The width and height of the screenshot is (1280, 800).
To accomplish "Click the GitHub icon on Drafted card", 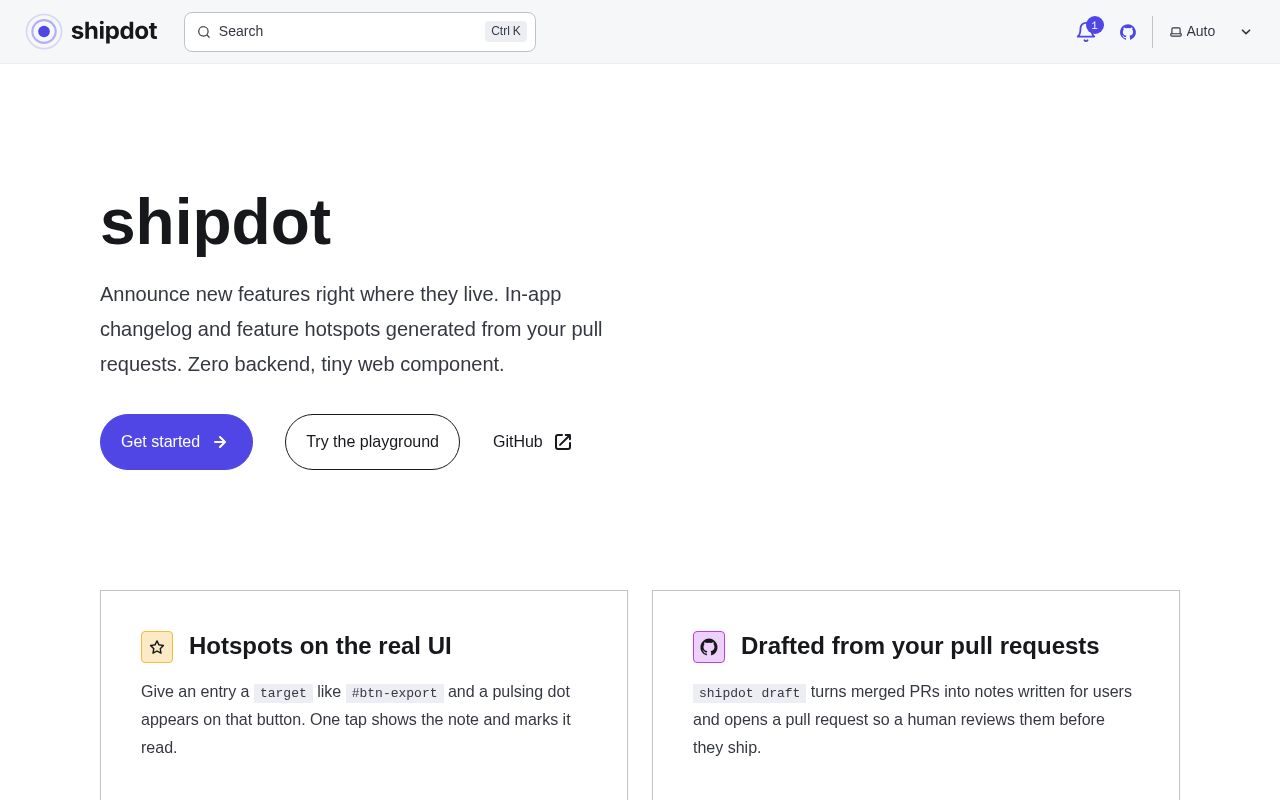I will coord(709,647).
